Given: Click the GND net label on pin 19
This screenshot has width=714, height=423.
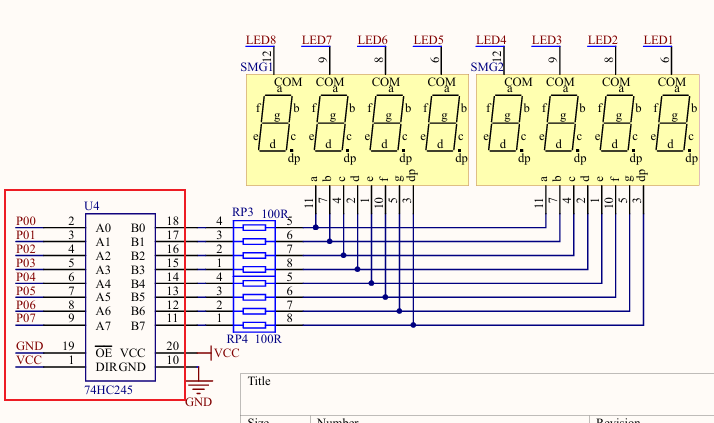Looking at the screenshot, I should click(x=30, y=346).
